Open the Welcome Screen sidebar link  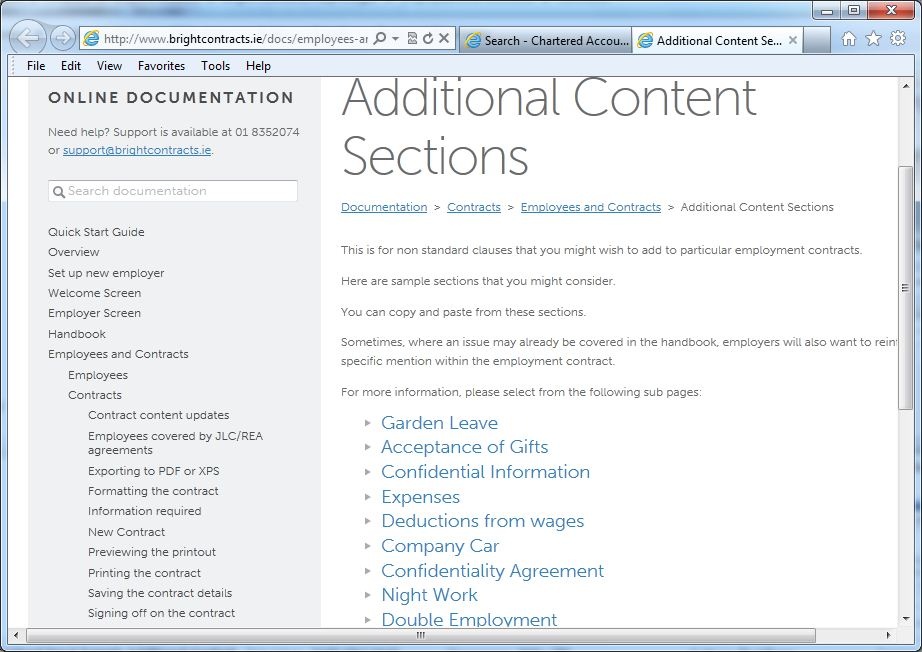94,293
